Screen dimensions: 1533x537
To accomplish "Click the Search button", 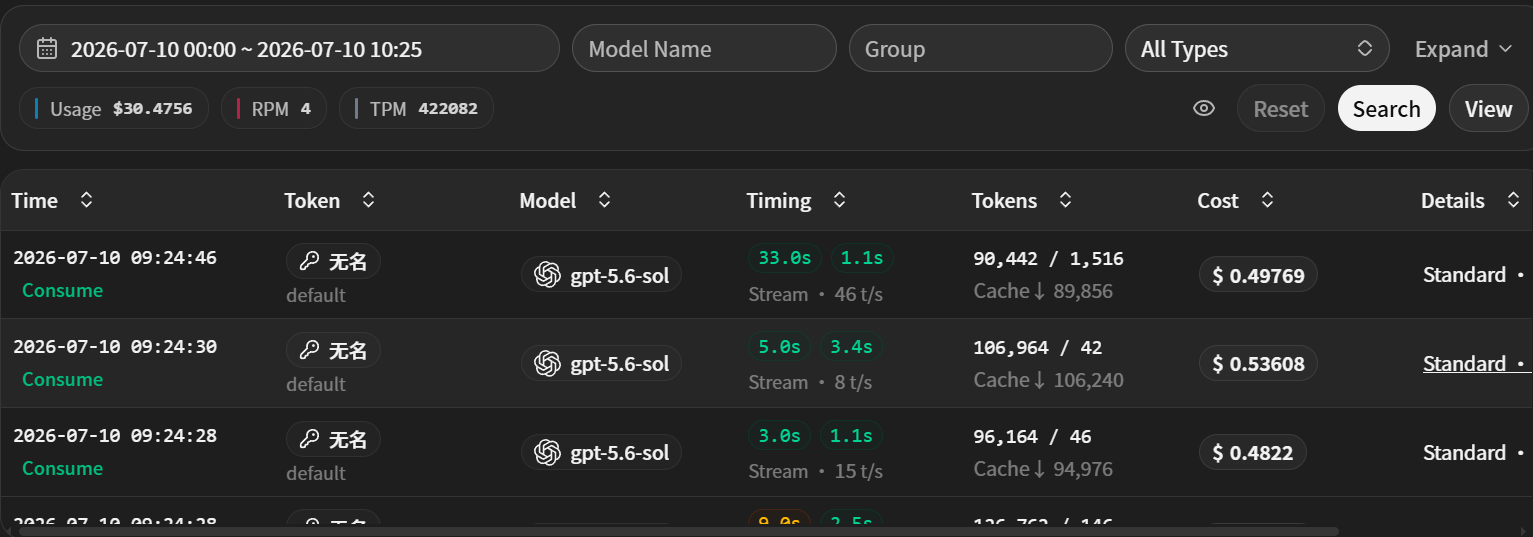I will (1386, 108).
